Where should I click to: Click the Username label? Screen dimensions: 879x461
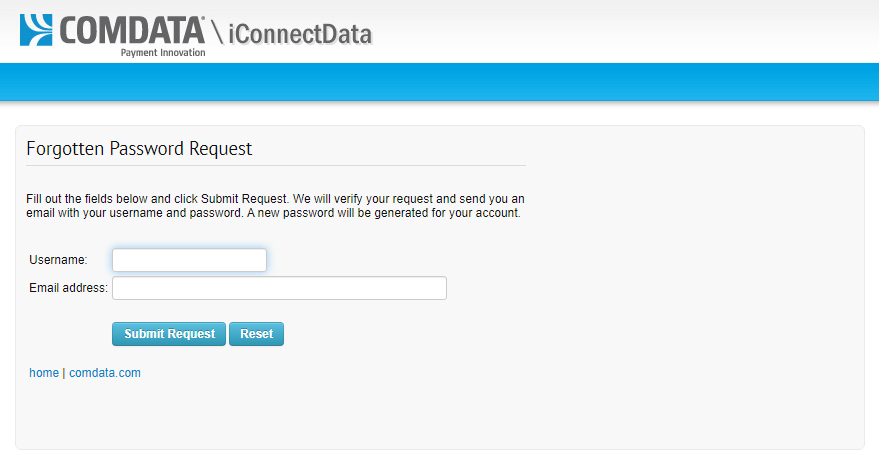[58, 260]
